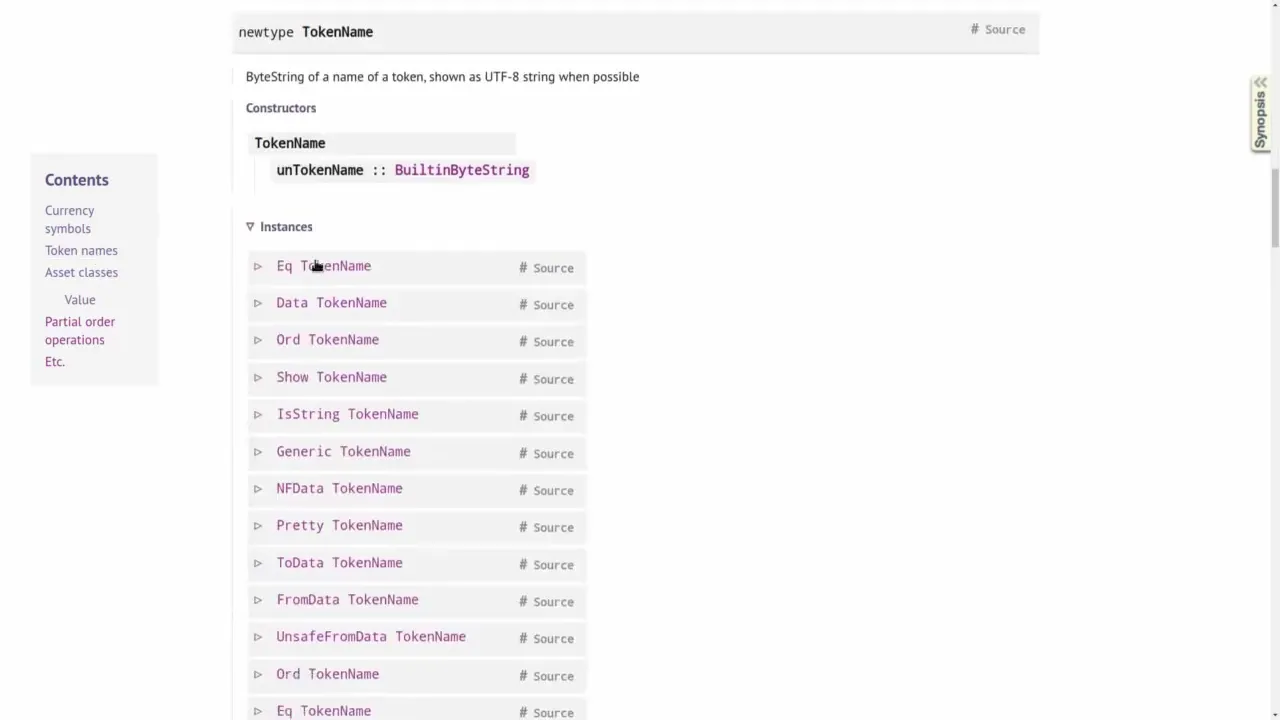Viewport: 1280px width, 720px height.
Task: Expand the Generic TokenName instance triangle
Action: pos(258,452)
